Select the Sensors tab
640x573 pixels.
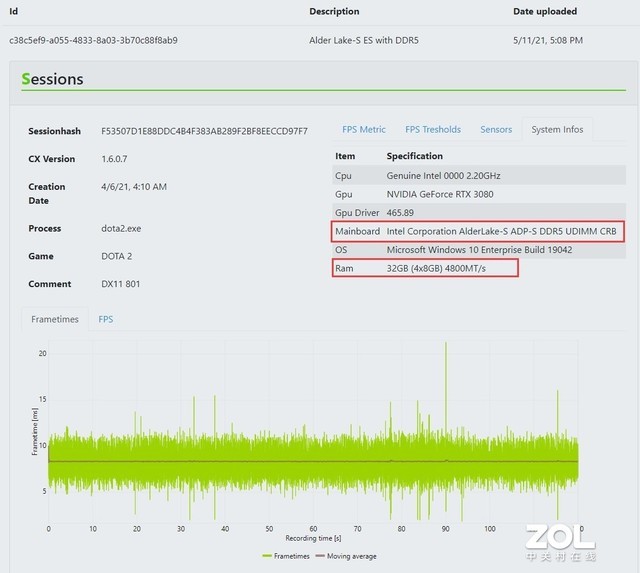coord(496,129)
